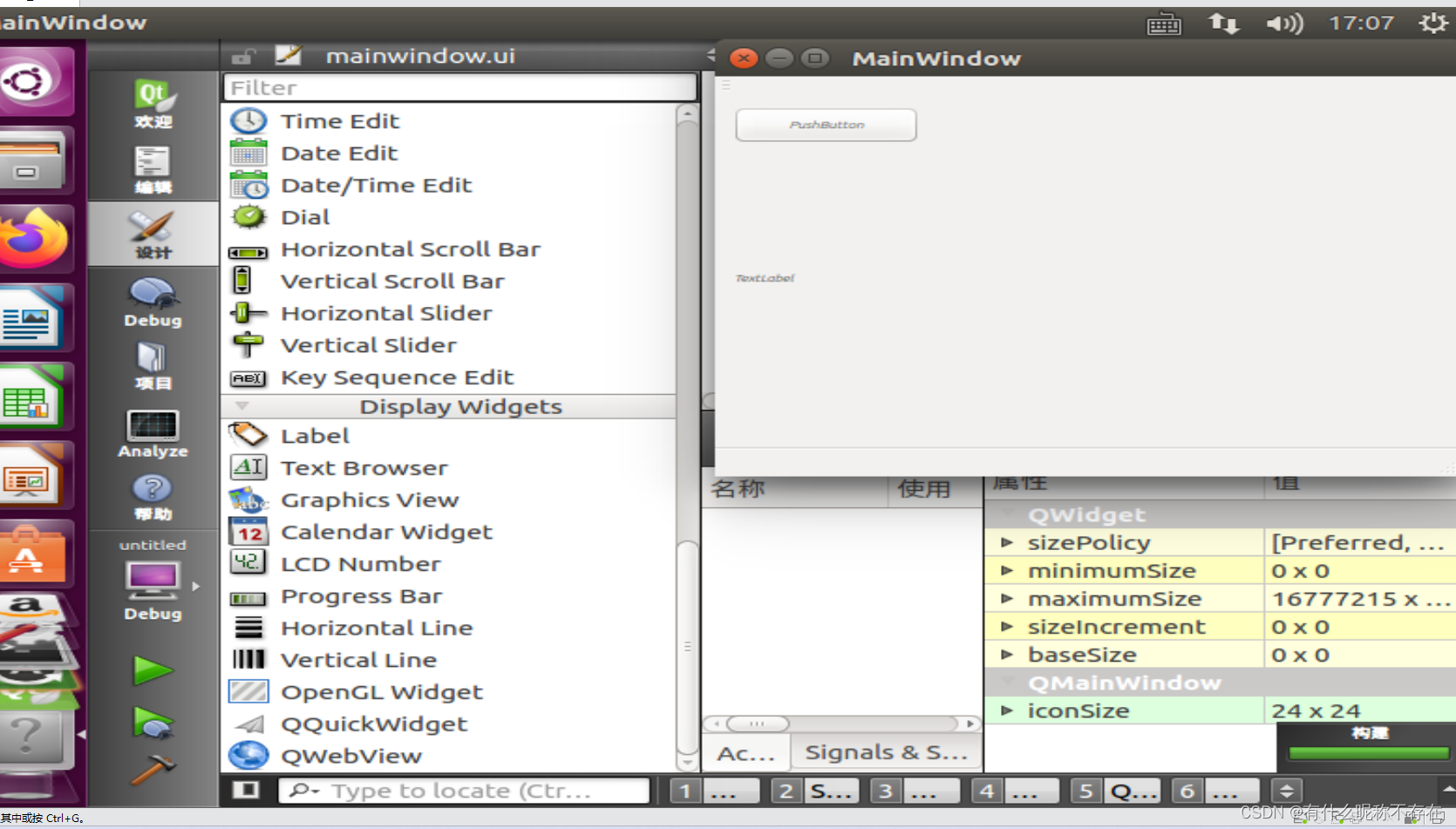Run the project with the green play icon
Viewport: 1456px width, 829px height.
tap(153, 669)
